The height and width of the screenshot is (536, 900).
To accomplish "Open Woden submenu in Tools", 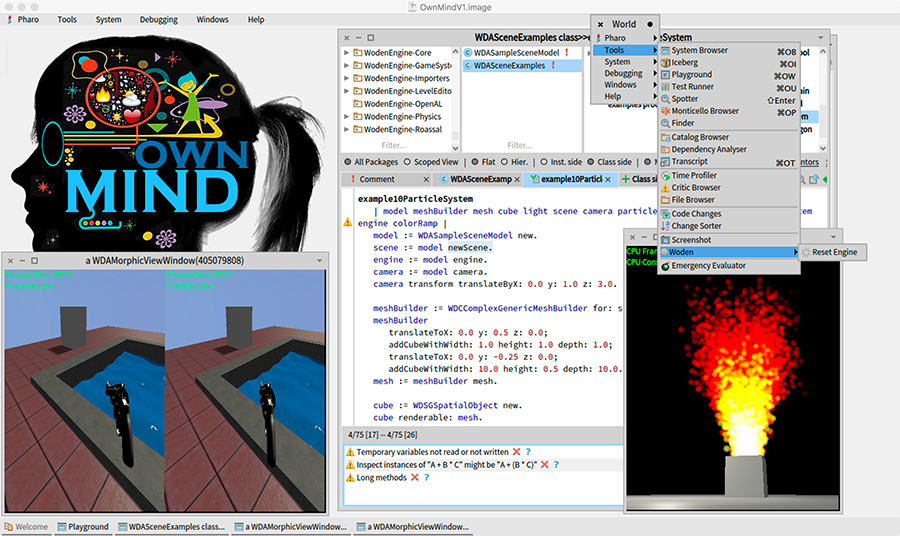I will pyautogui.click(x=728, y=253).
